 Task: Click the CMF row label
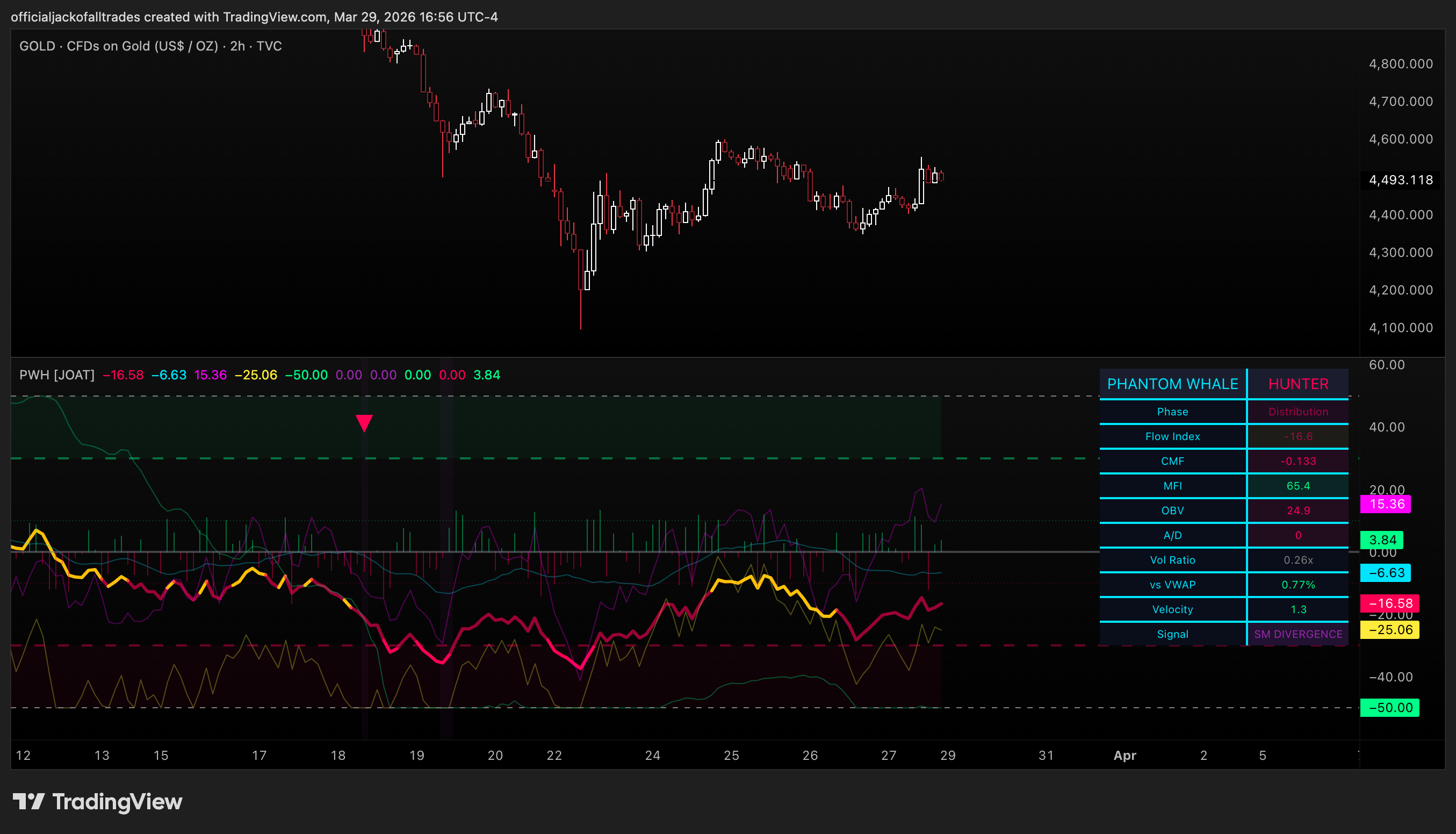coord(1172,461)
